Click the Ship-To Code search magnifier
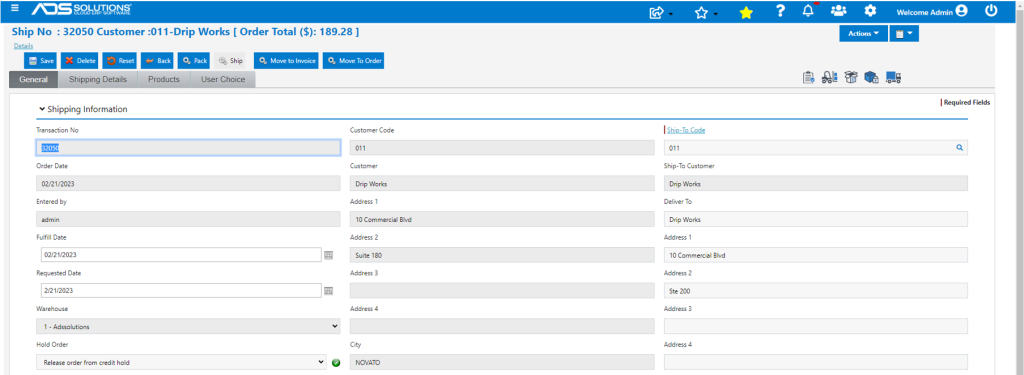This screenshot has height=375, width=1024. pyautogui.click(x=959, y=148)
